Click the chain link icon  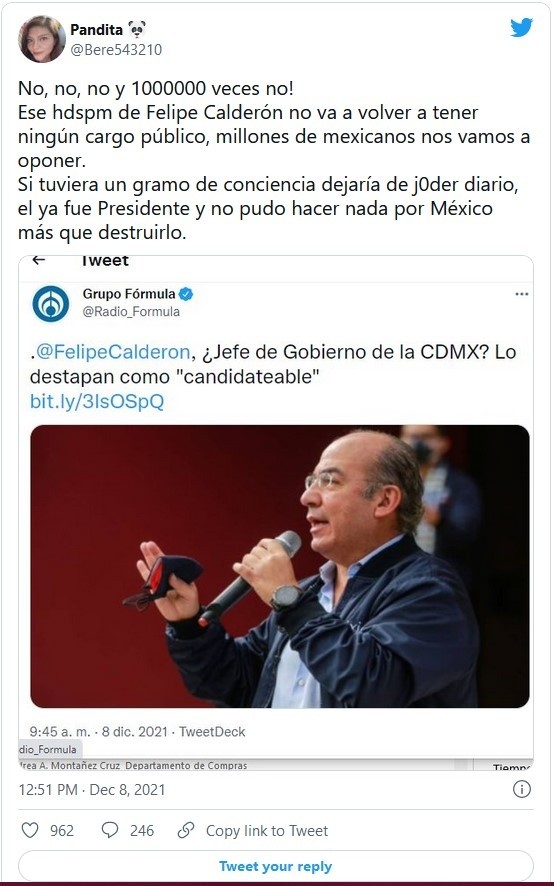pos(186,830)
